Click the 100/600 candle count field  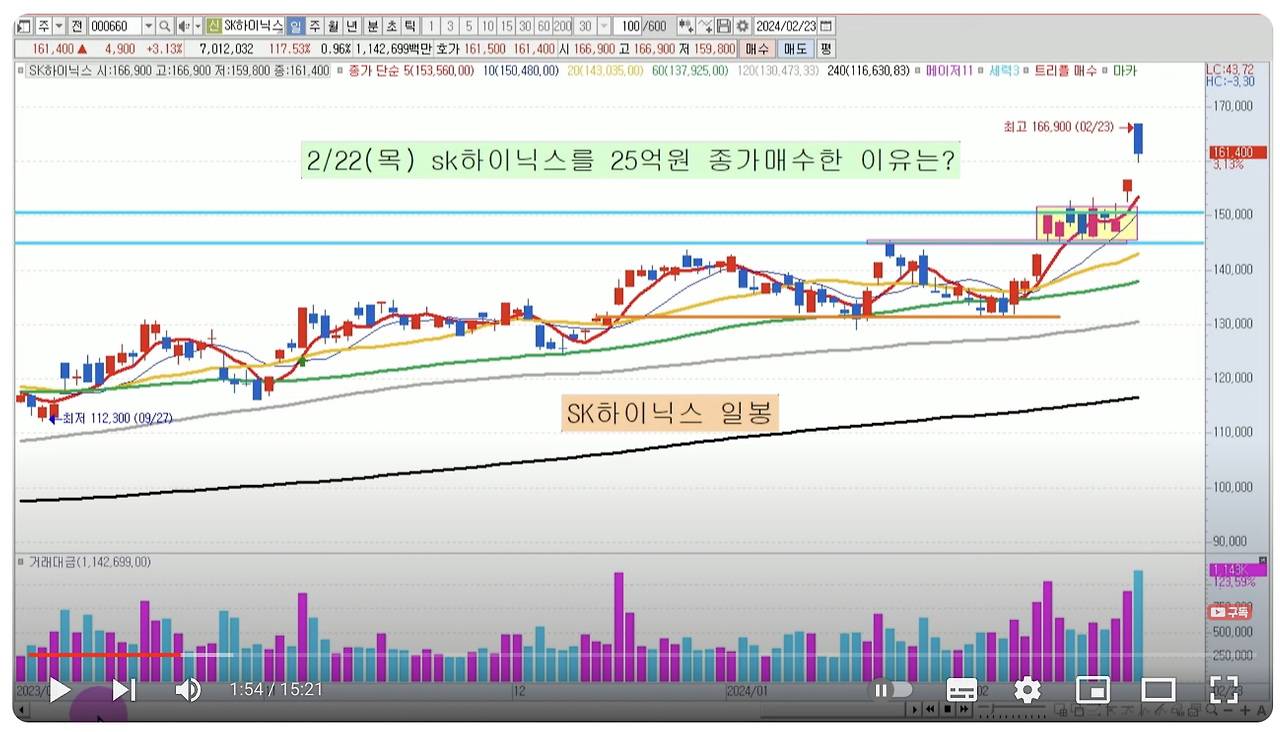(x=640, y=26)
